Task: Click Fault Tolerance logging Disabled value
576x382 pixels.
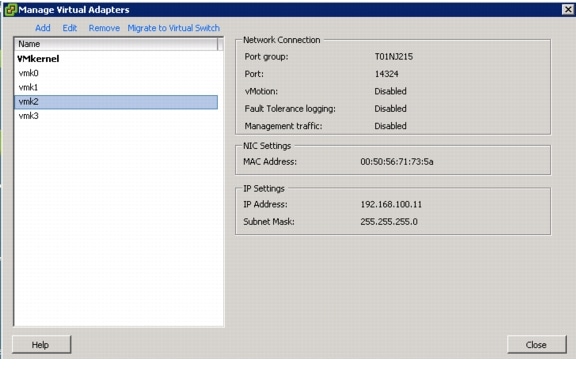Action: pyautogui.click(x=390, y=109)
